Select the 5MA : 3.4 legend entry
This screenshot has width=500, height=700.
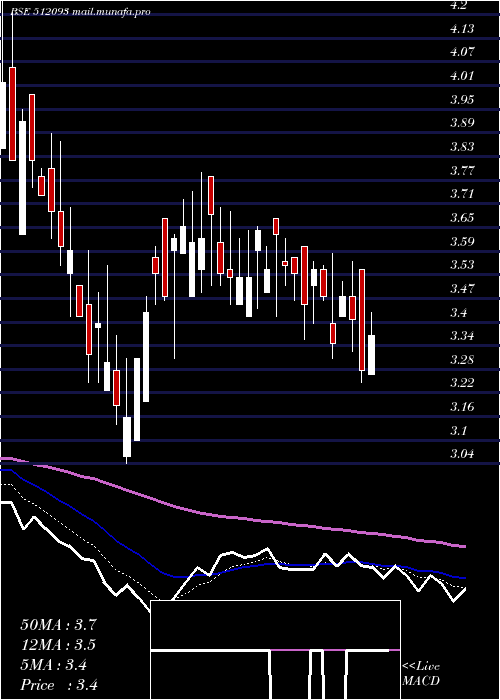(54, 665)
